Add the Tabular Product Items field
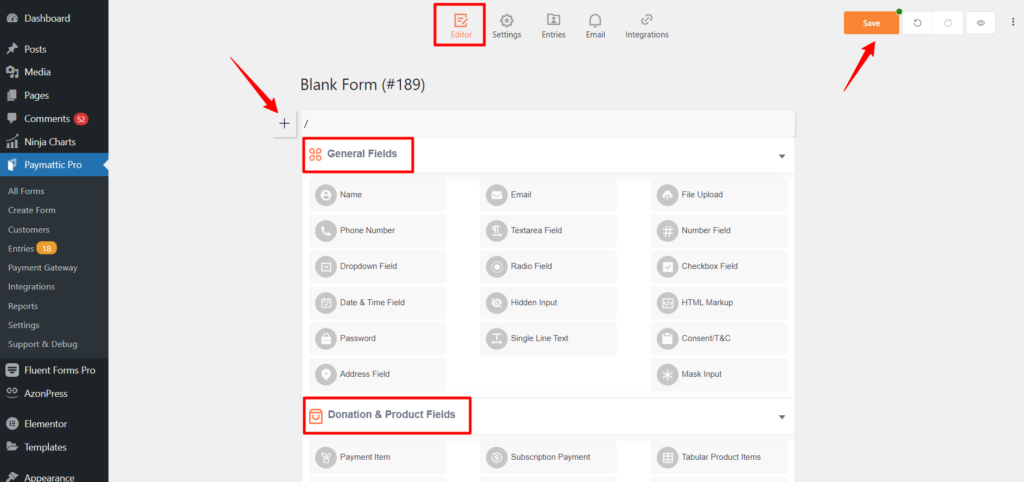This screenshot has height=482, width=1024. (x=719, y=457)
